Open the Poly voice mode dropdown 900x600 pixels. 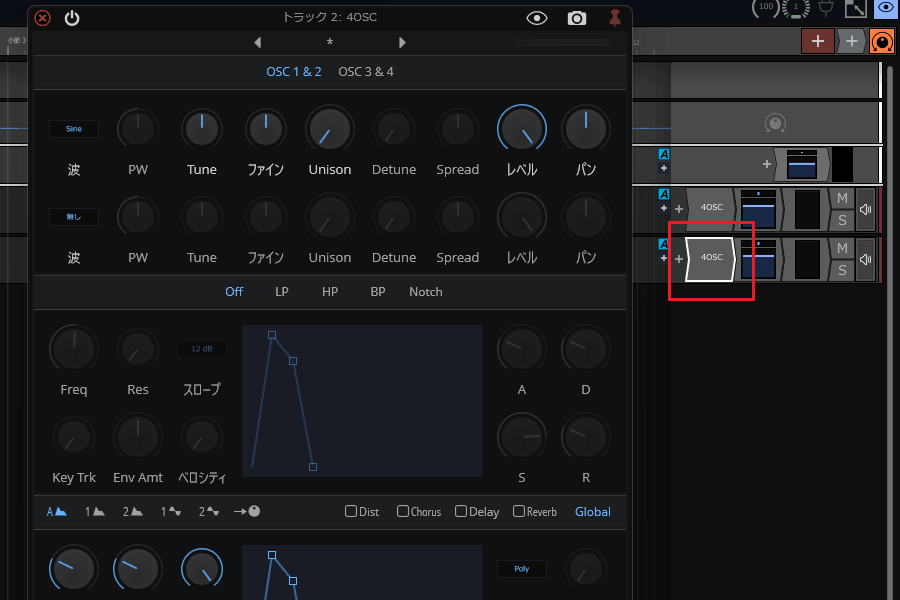521,569
